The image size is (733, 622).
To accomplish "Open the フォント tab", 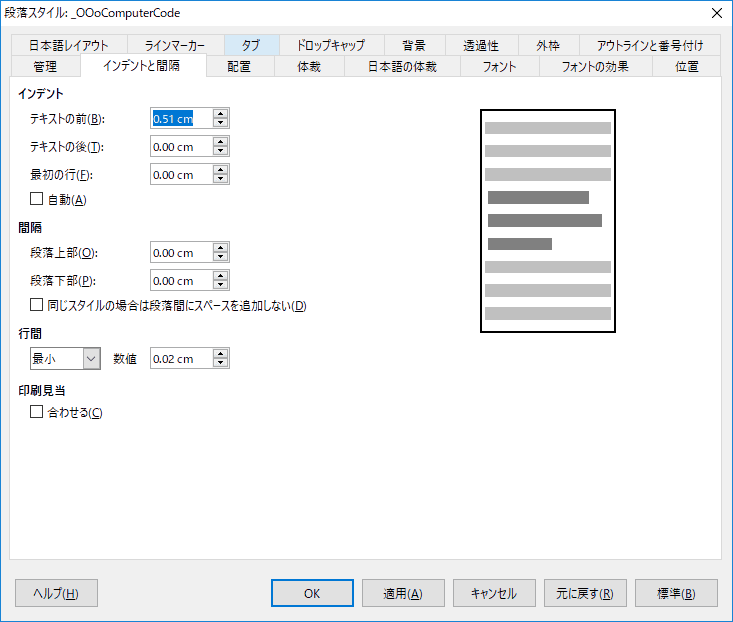I will click(x=499, y=66).
